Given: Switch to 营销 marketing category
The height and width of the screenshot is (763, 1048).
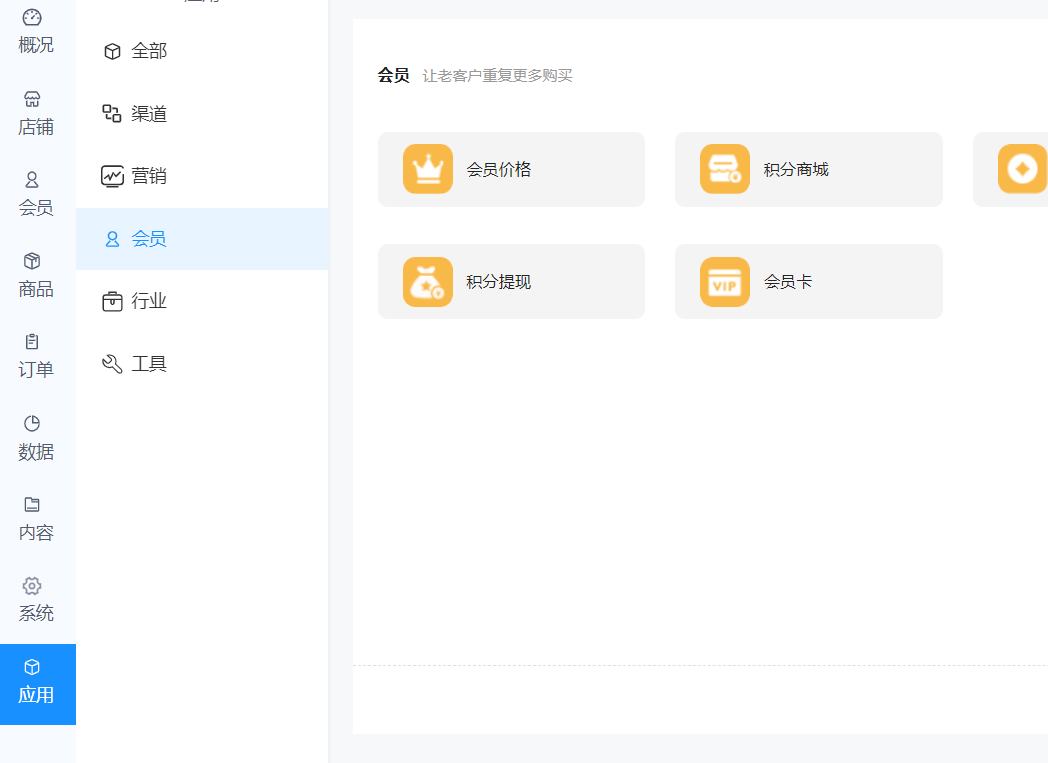Looking at the screenshot, I should pyautogui.click(x=148, y=176).
